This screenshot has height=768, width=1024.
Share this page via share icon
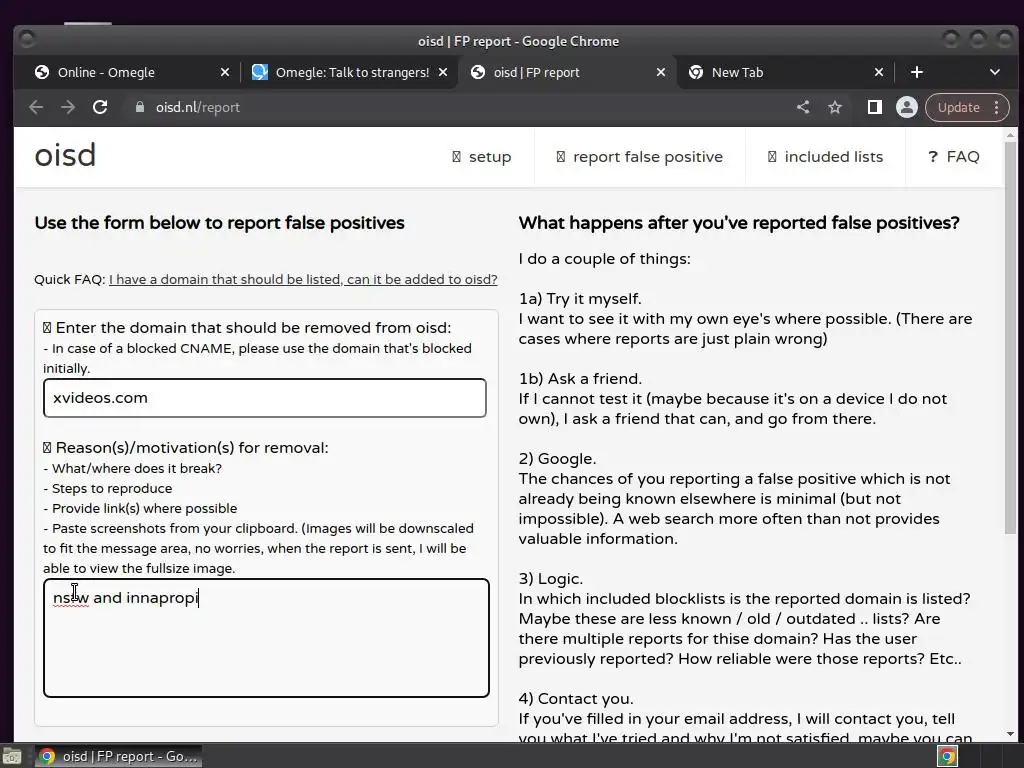pyautogui.click(x=803, y=107)
